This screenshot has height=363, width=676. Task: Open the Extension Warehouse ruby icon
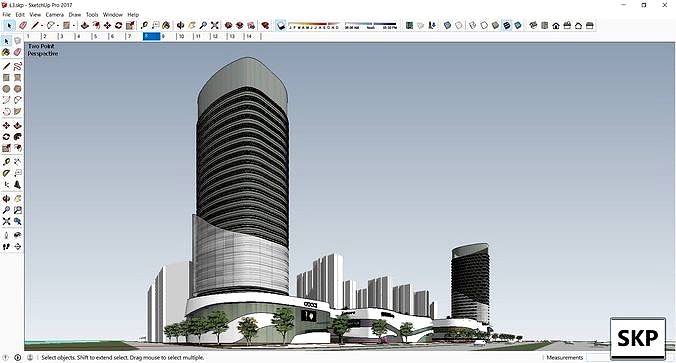265,26
